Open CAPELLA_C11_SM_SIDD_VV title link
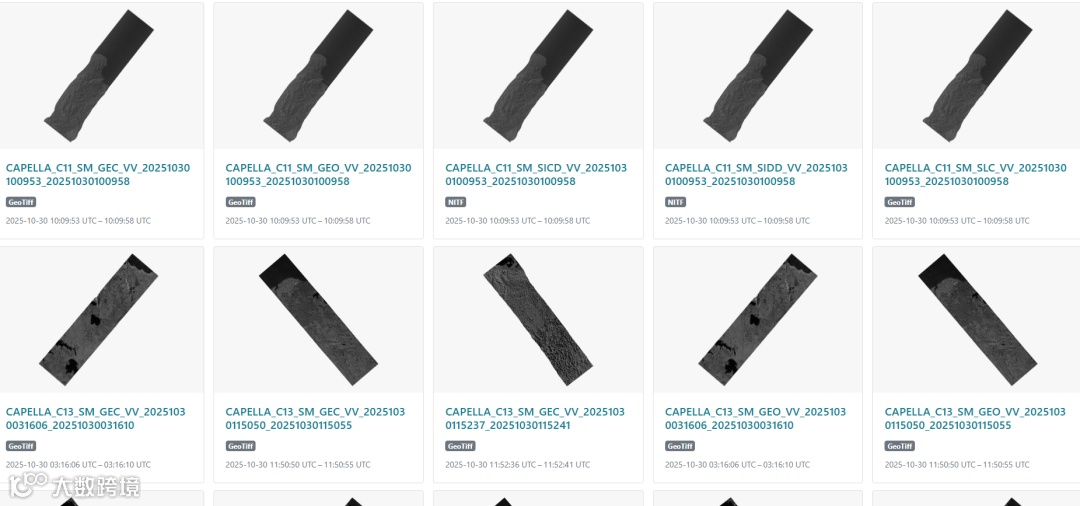The image size is (1080, 506). point(756,175)
